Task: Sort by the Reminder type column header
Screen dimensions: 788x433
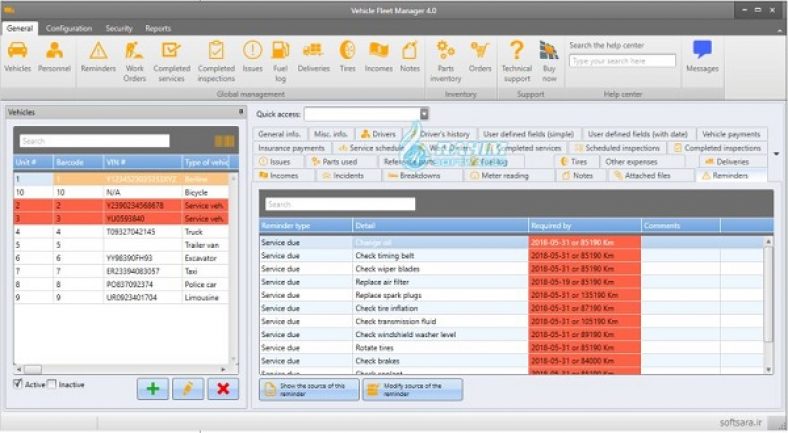Action: point(306,226)
